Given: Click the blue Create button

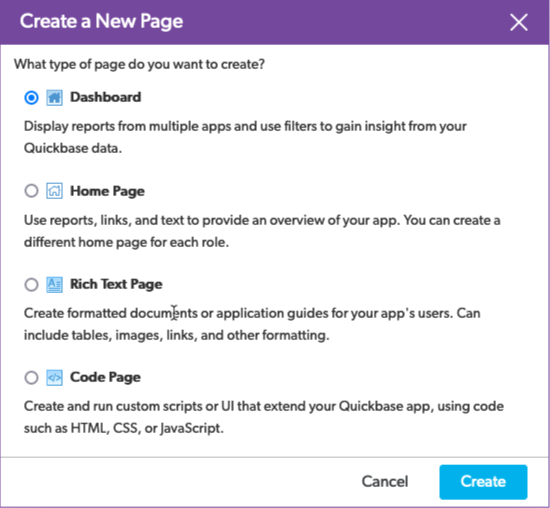Looking at the screenshot, I should [483, 482].
